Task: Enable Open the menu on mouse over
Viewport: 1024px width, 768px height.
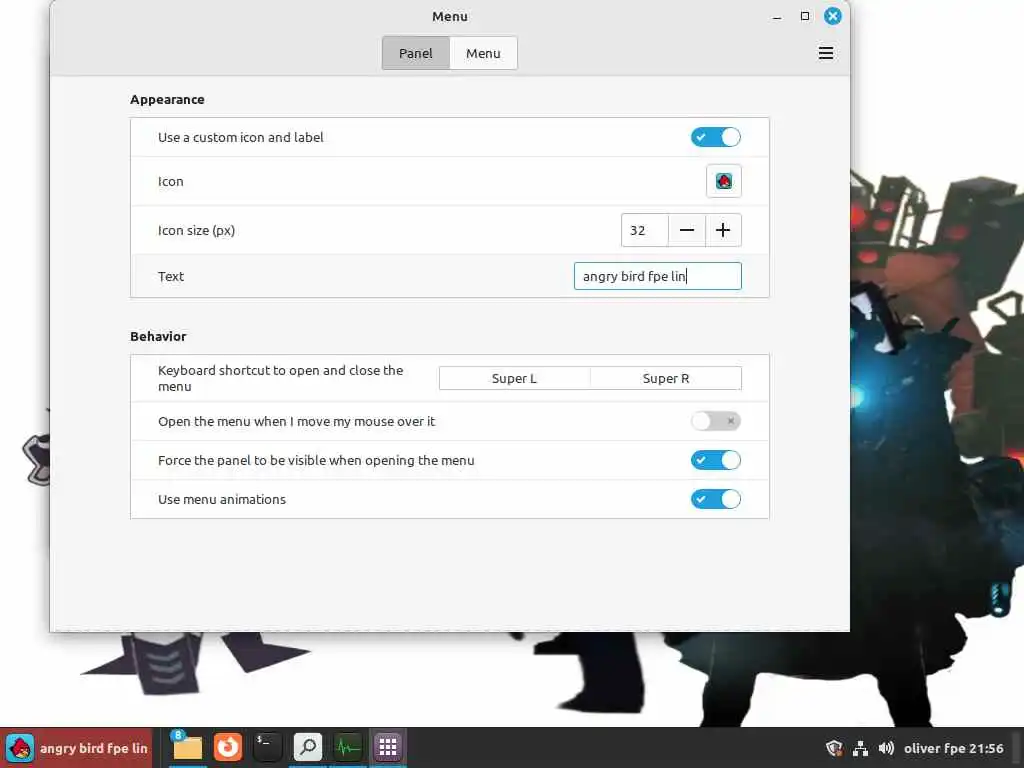Action: tap(716, 421)
